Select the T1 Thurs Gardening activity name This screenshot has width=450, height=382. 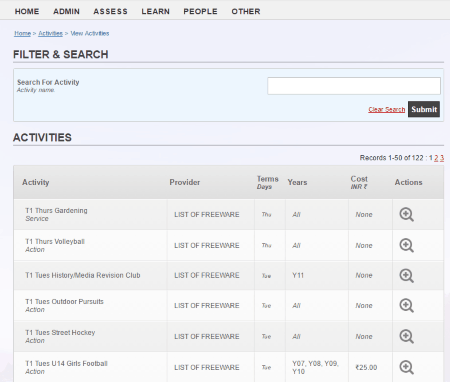pos(56,211)
